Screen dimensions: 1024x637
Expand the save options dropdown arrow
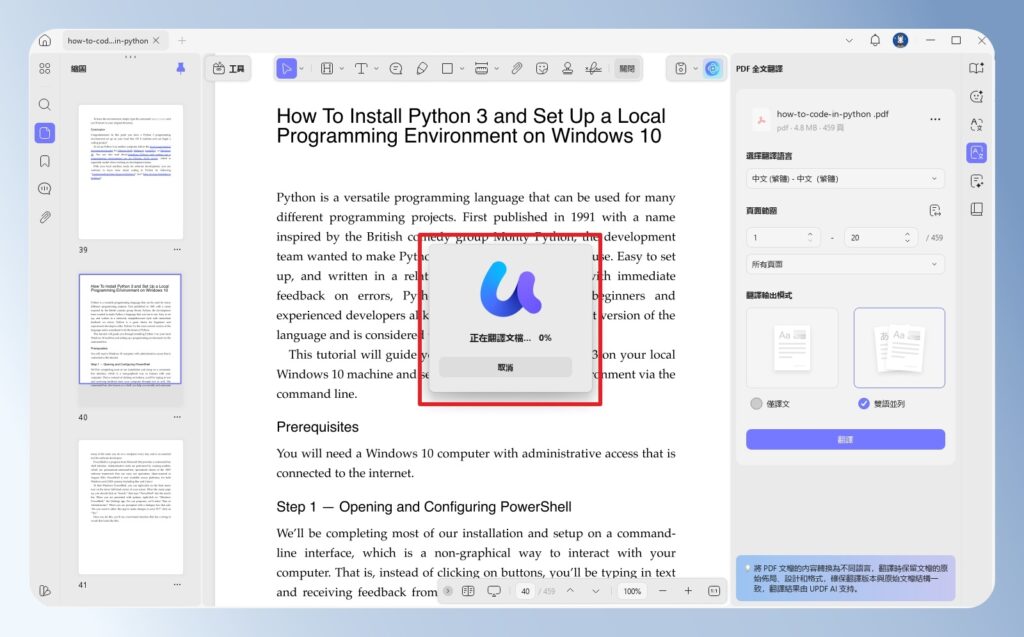(x=696, y=69)
